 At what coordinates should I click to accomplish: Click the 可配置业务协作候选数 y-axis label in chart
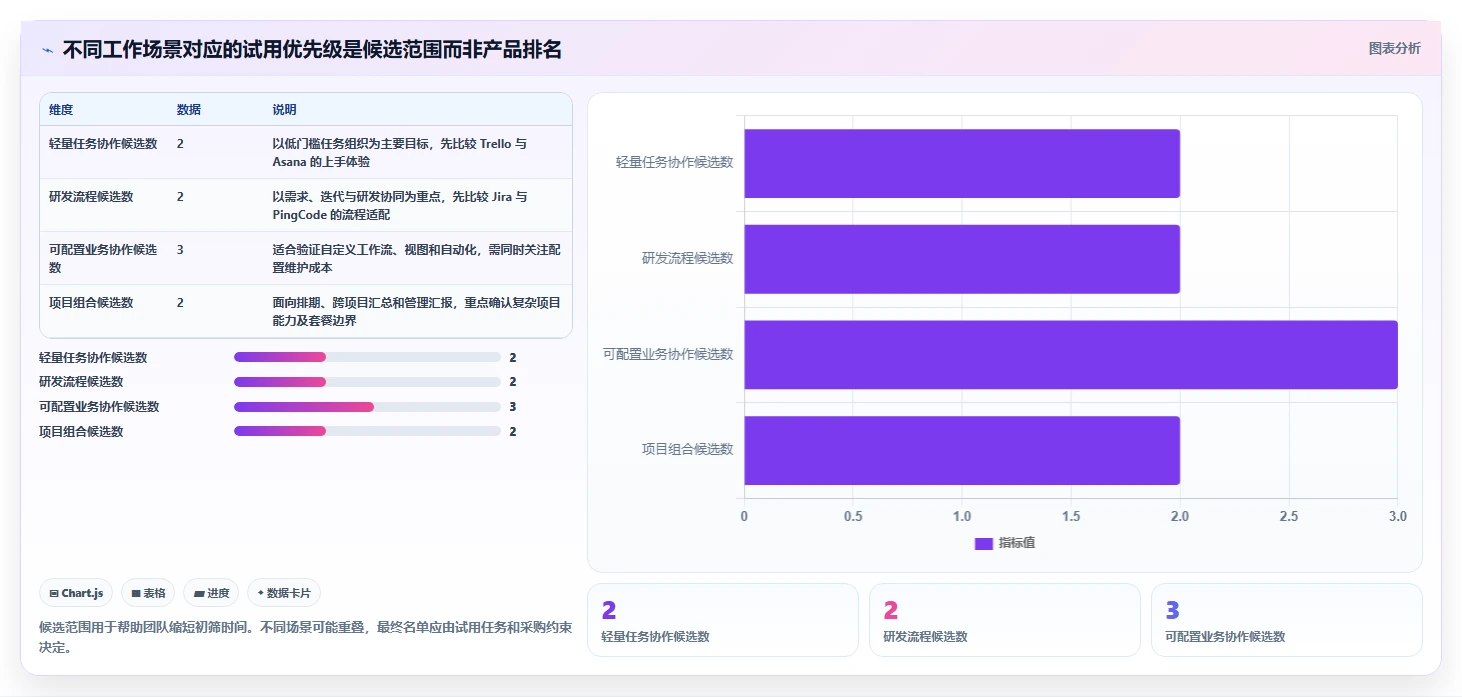point(668,354)
